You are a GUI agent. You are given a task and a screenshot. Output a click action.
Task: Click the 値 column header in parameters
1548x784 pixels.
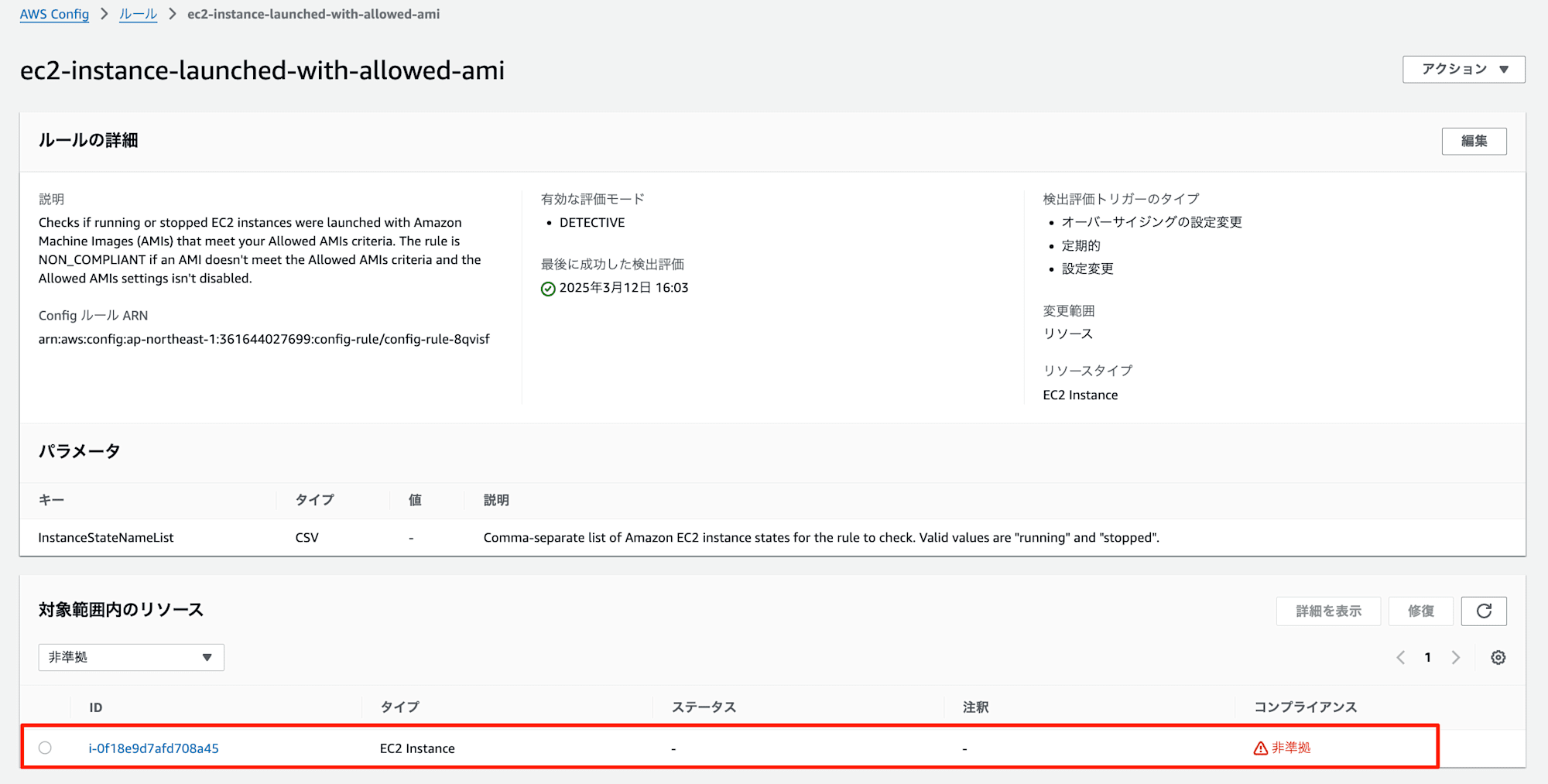pos(415,500)
